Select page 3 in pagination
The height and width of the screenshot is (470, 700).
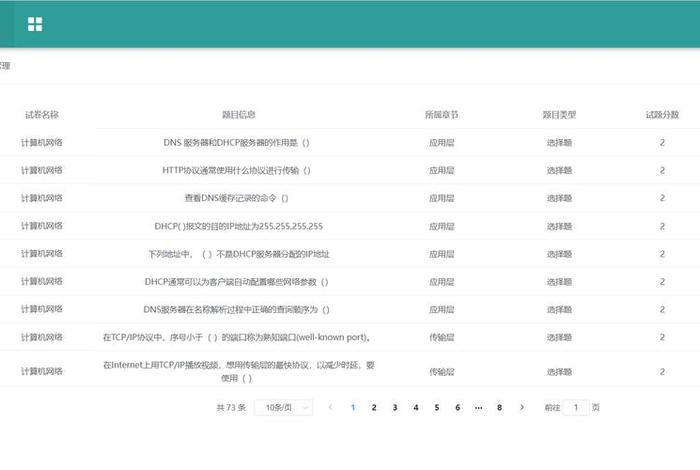[x=395, y=408]
